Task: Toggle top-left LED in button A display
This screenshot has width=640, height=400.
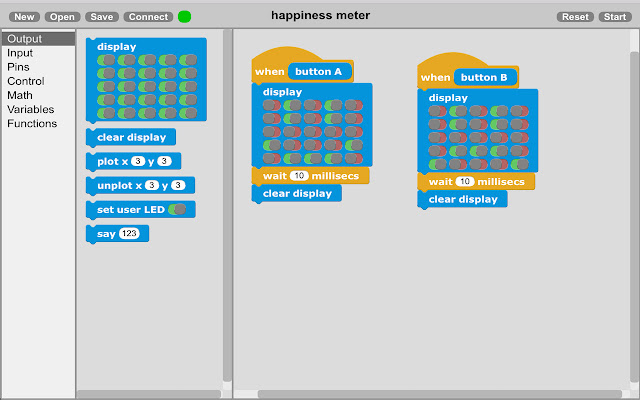Action: tap(272, 105)
